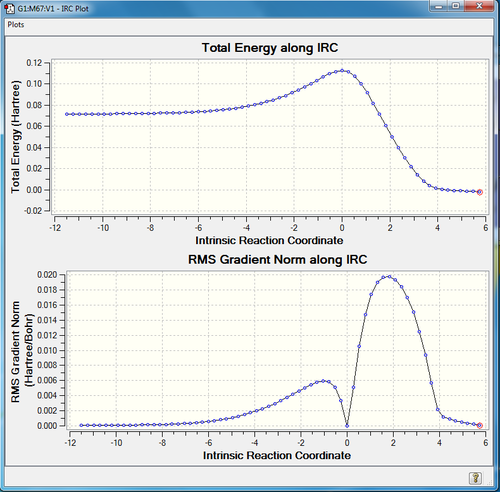This screenshot has width=500, height=492.
Task: Click the upper plot's Intrinsic Reaction Coordinate label
Action: point(269,240)
